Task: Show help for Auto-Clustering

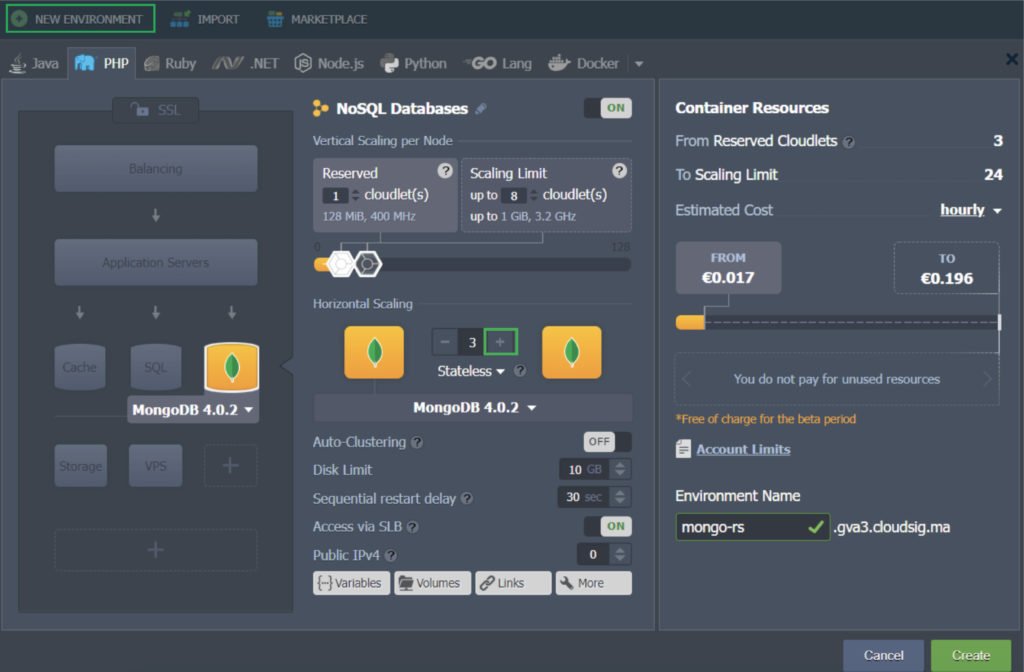Action: click(417, 443)
